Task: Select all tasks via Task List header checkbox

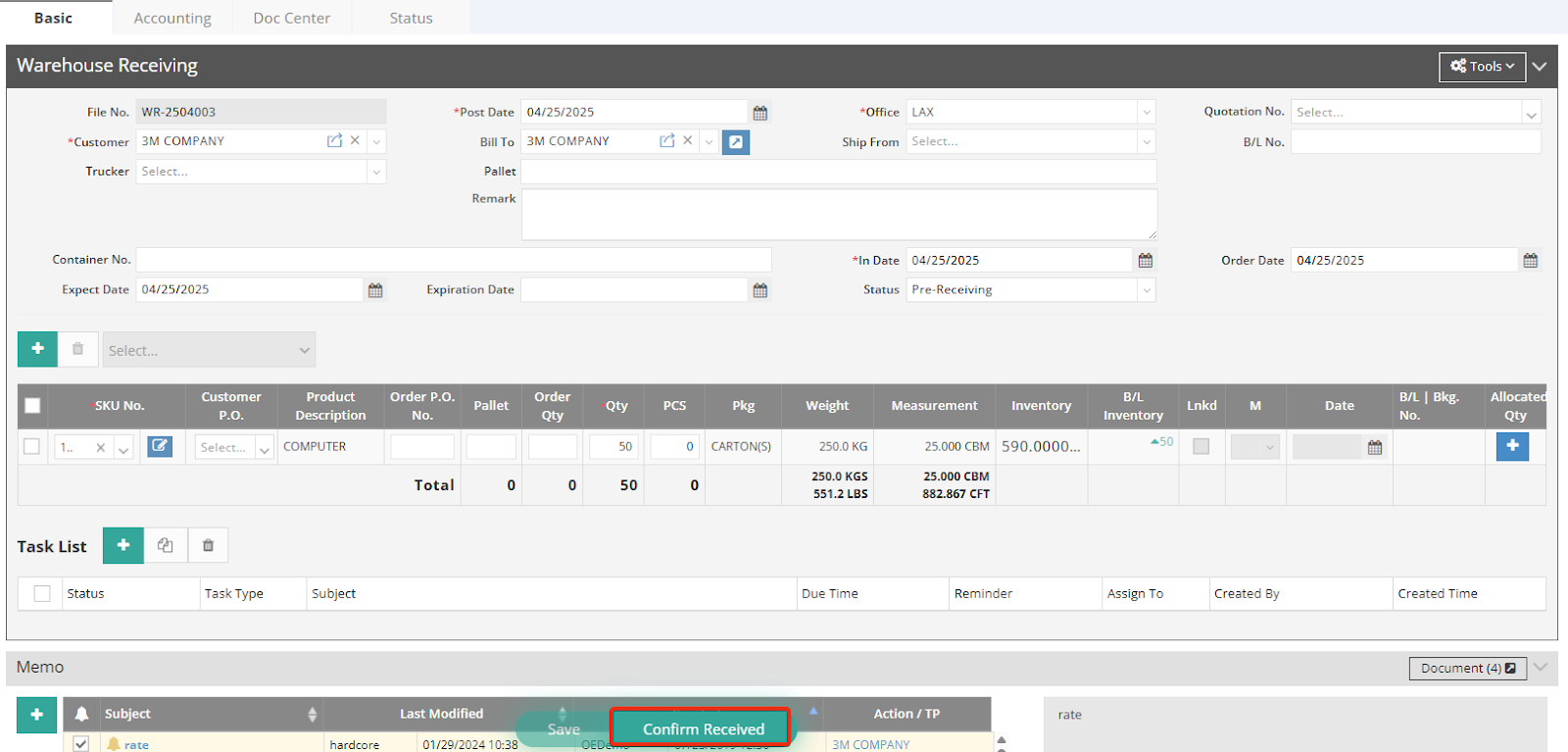Action: coord(42,593)
